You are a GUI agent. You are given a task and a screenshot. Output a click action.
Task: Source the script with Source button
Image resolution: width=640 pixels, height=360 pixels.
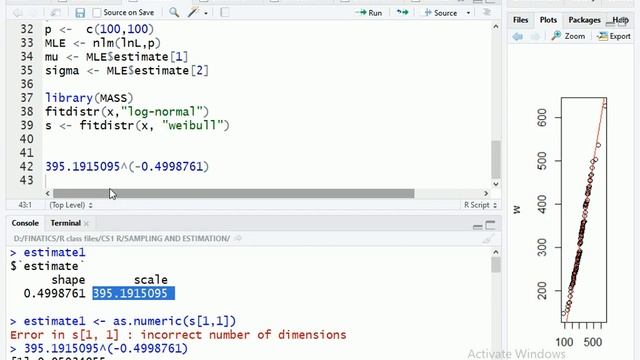(x=440, y=13)
